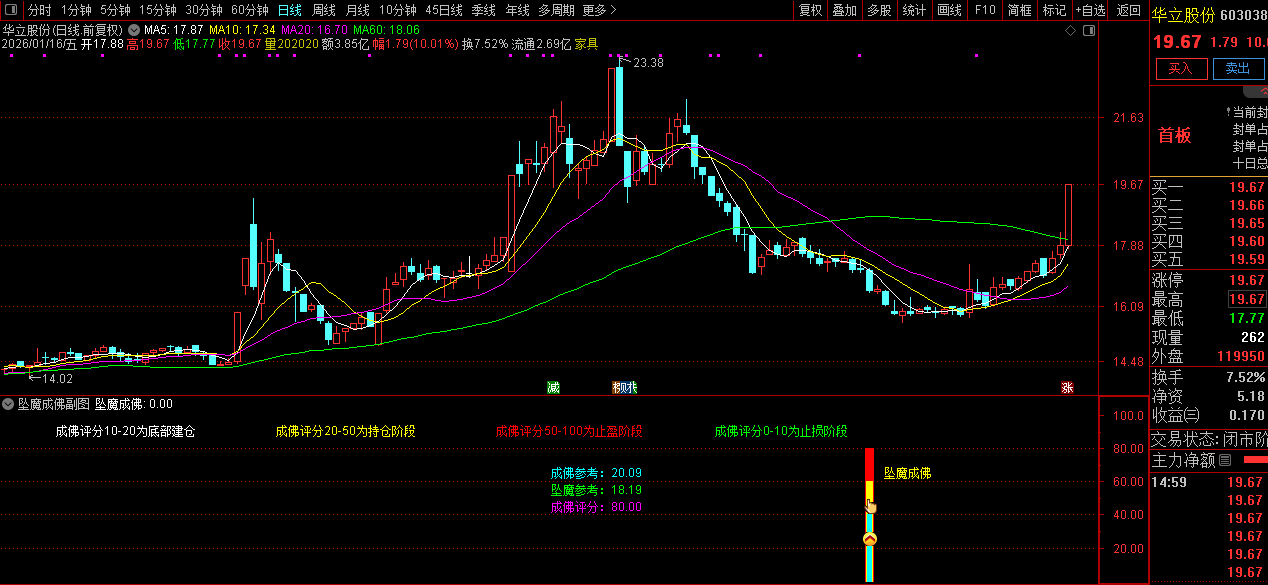
Task: Click the 23.38 high price label
Action: [649, 62]
